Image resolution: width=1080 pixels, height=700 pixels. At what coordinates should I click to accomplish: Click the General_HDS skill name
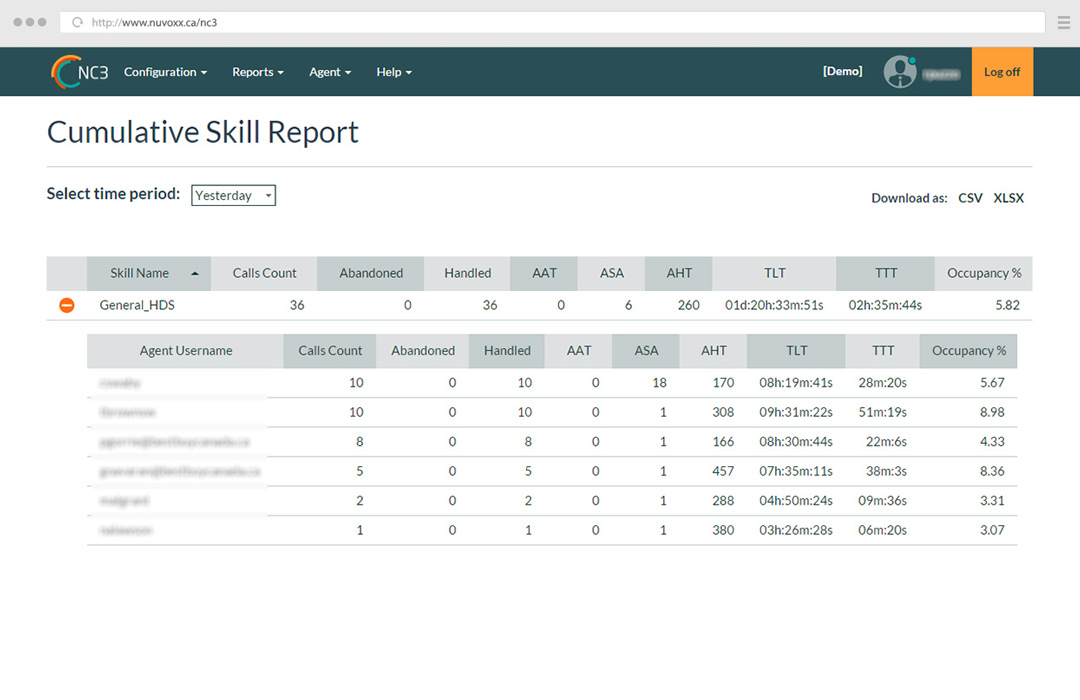coord(137,305)
